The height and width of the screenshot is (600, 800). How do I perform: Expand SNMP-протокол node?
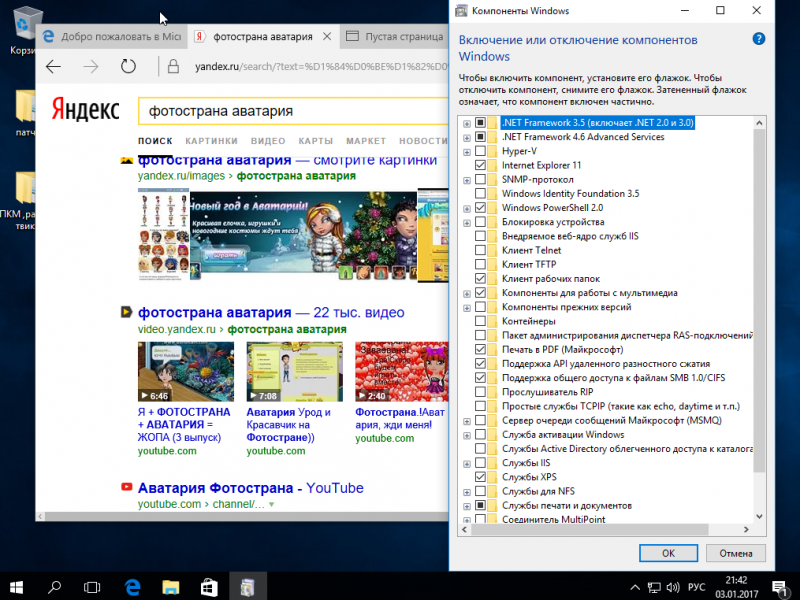click(467, 180)
